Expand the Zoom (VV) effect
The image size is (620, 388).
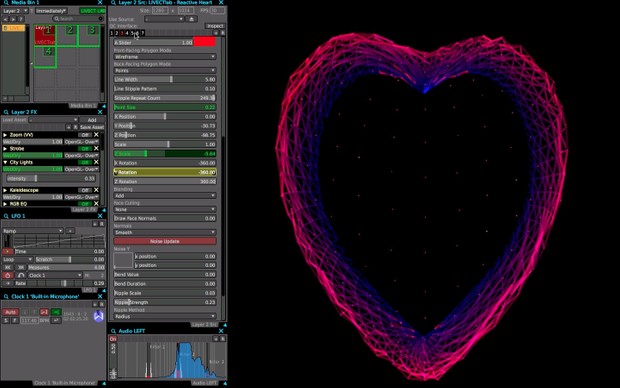(5, 135)
